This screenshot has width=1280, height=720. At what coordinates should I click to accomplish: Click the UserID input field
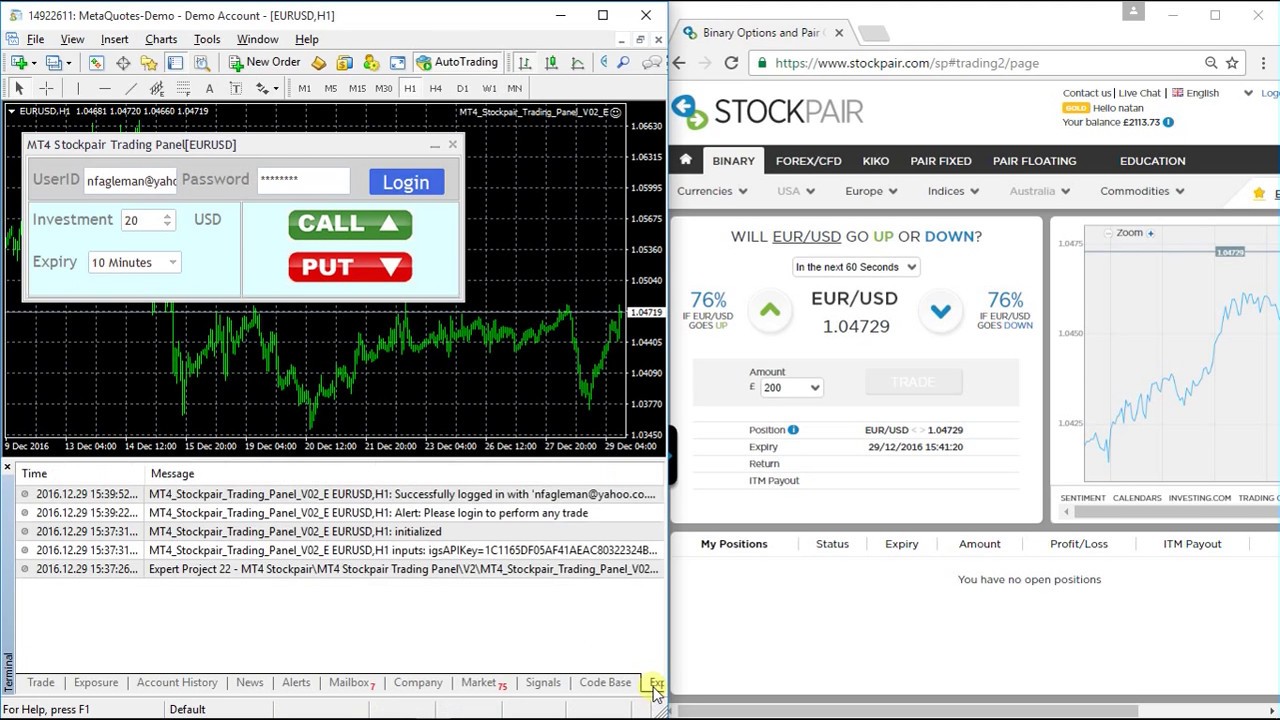(x=130, y=181)
